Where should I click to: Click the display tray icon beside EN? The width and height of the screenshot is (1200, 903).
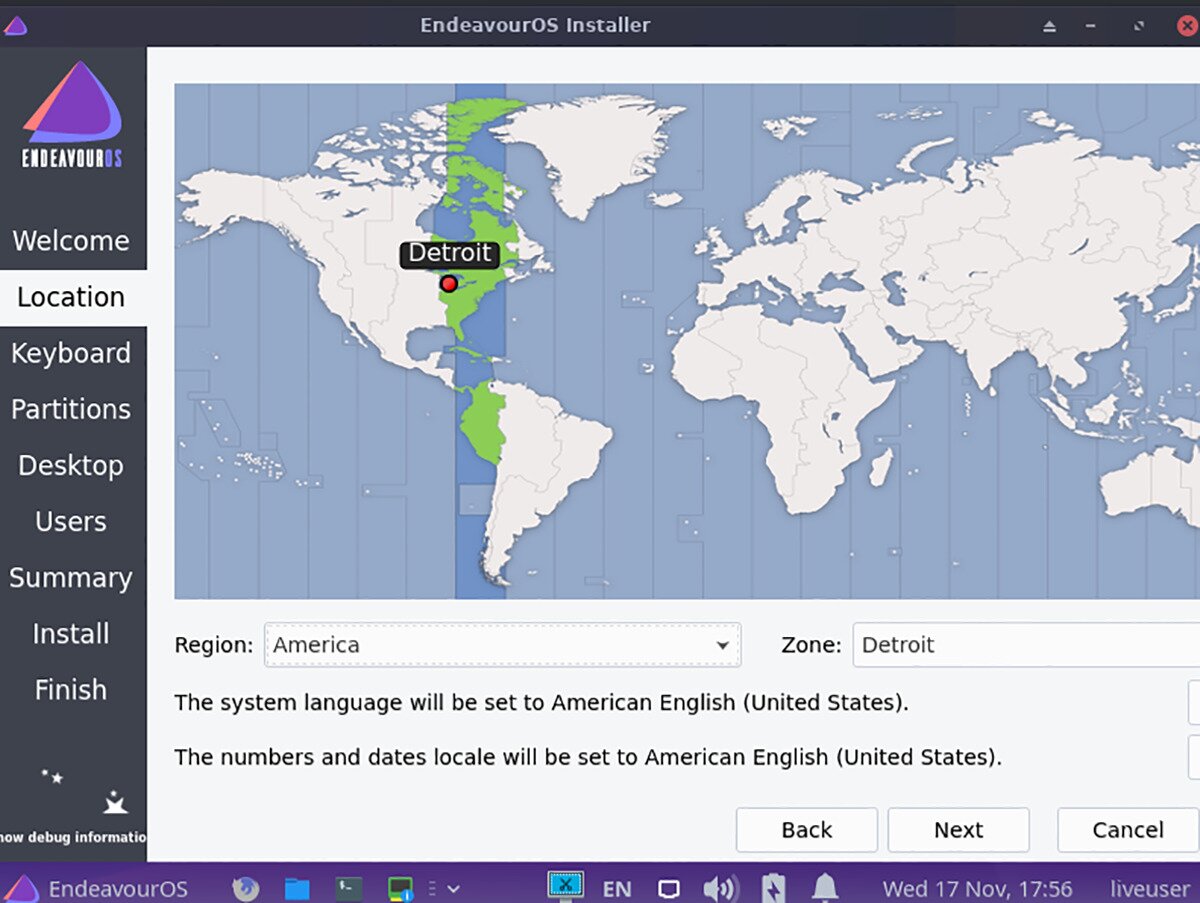pos(669,888)
